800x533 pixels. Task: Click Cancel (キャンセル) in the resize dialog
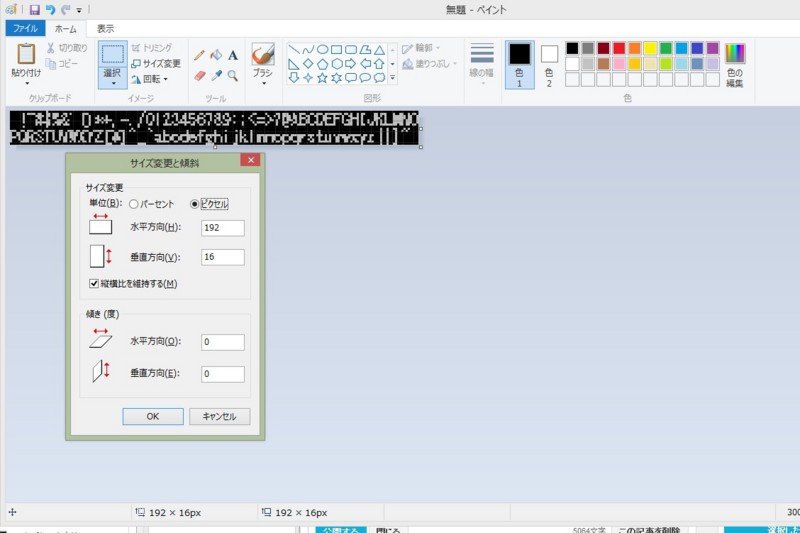(x=219, y=416)
